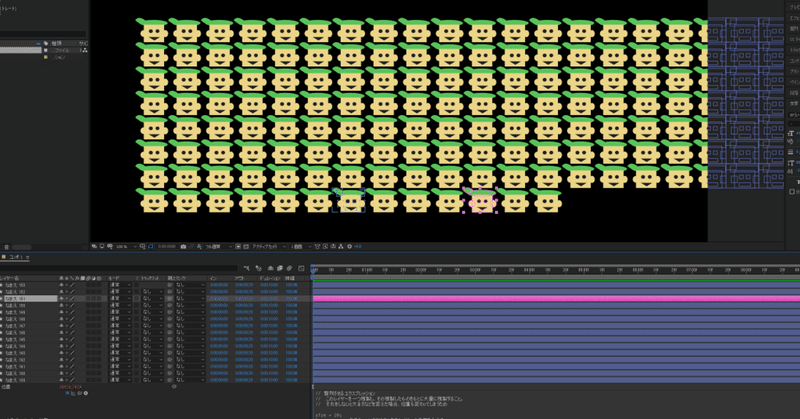This screenshot has height=419, width=800.
Task: Select the pink-outlined character in the viewer
Action: [x=480, y=200]
